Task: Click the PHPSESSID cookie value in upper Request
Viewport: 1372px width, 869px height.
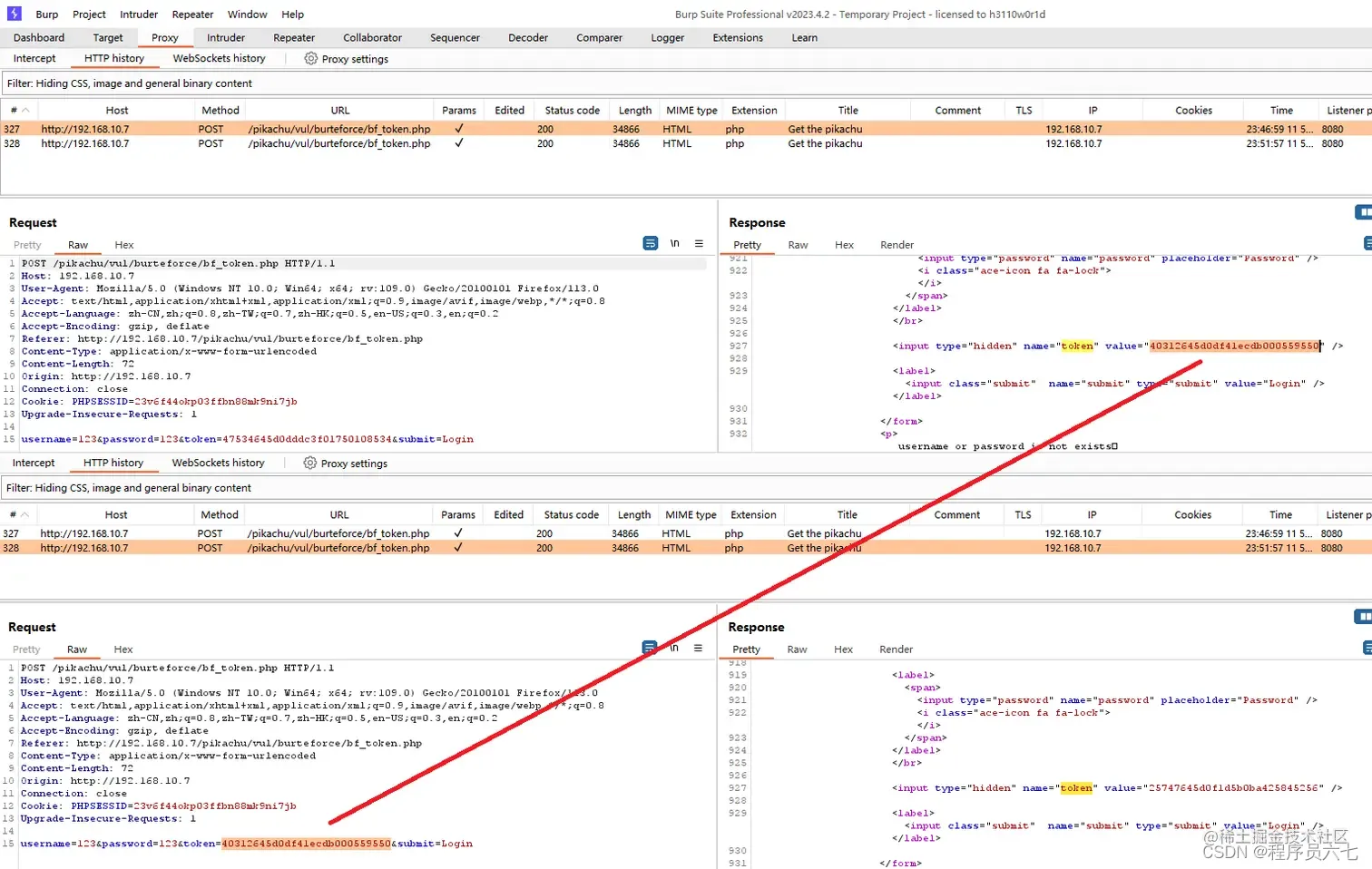Action: pyautogui.click(x=215, y=401)
